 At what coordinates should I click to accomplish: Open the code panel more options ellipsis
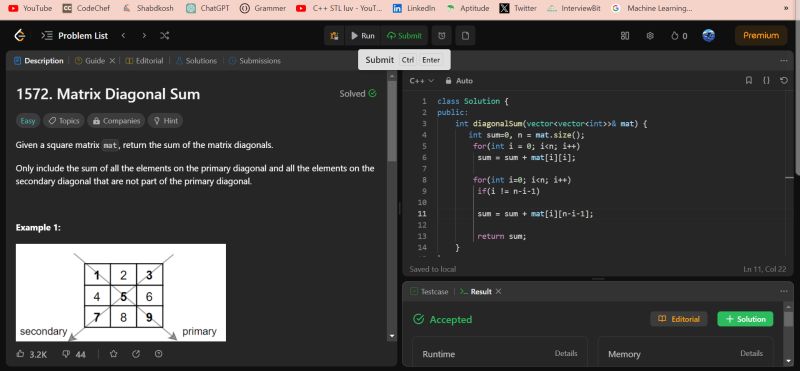(x=784, y=61)
